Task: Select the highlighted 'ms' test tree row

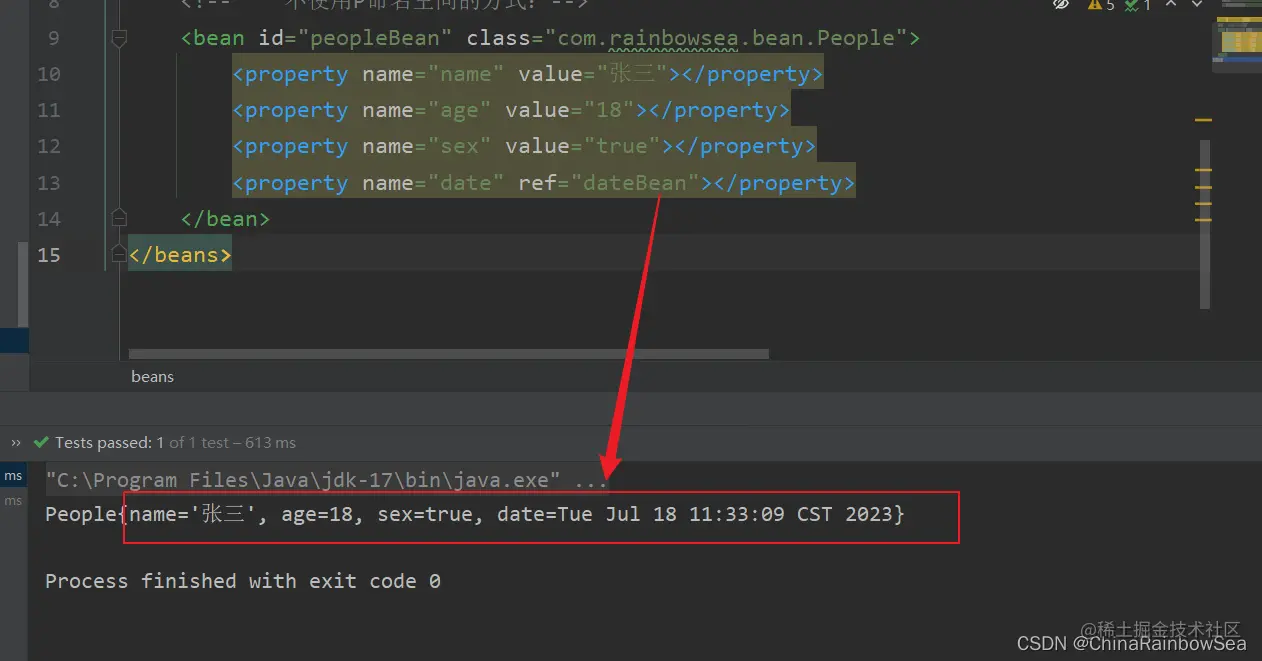Action: (13, 476)
